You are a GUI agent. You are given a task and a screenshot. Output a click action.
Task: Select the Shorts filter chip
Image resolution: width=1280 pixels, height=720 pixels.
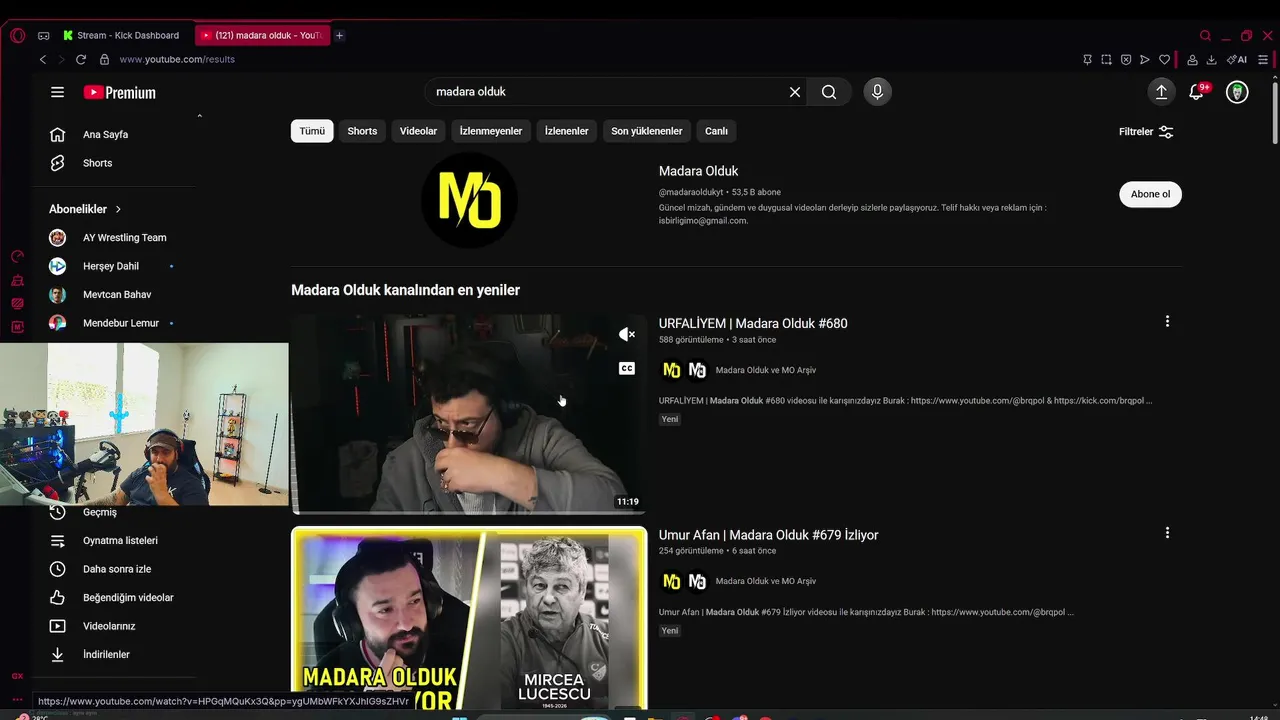pyautogui.click(x=362, y=131)
